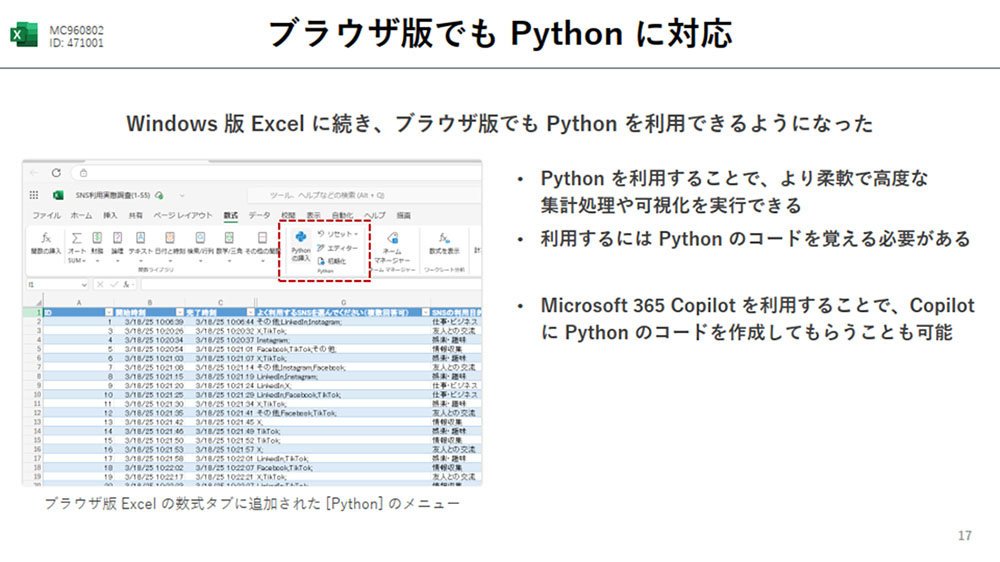
Task: Open the ファイル tab
Action: [x=47, y=216]
